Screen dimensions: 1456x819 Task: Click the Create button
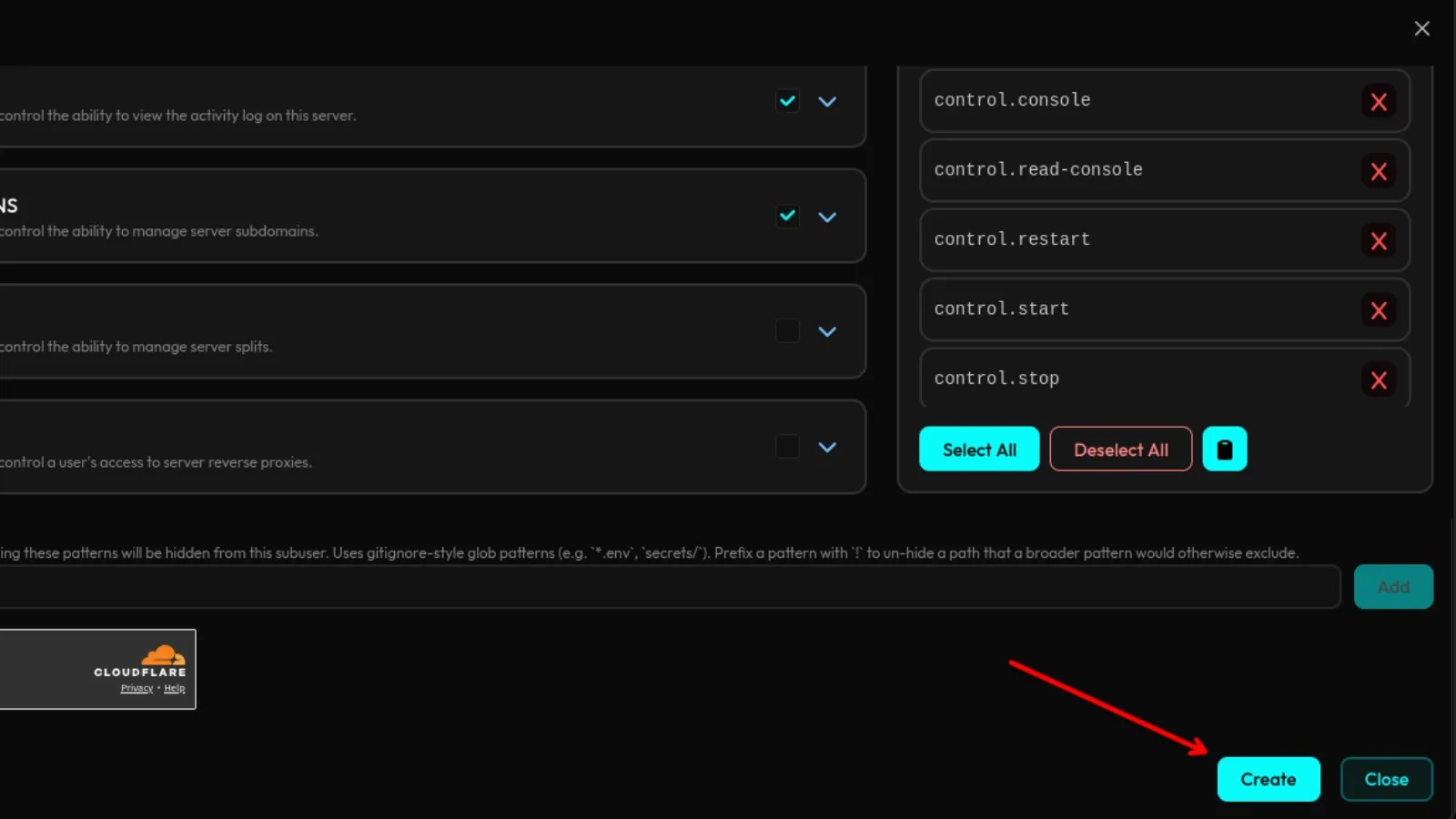(1269, 779)
